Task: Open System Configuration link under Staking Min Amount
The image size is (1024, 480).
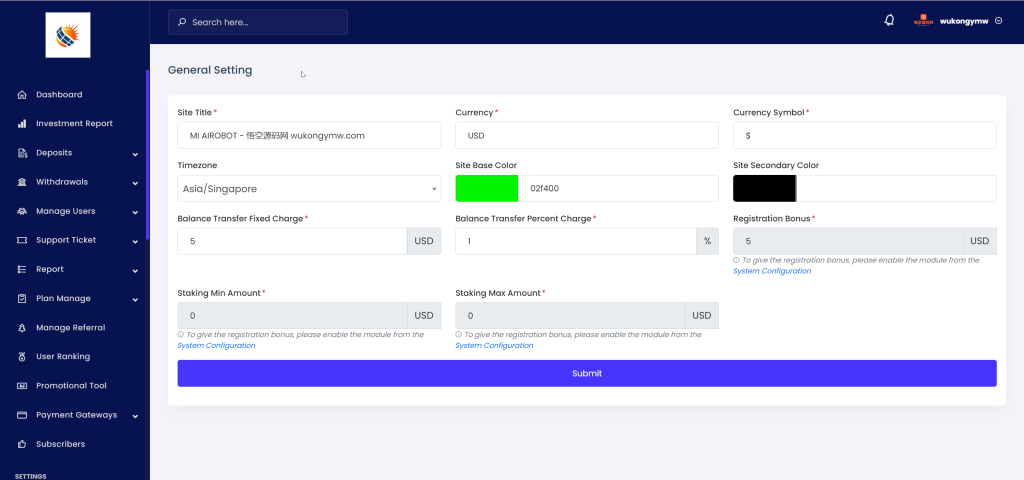Action: click(x=216, y=345)
